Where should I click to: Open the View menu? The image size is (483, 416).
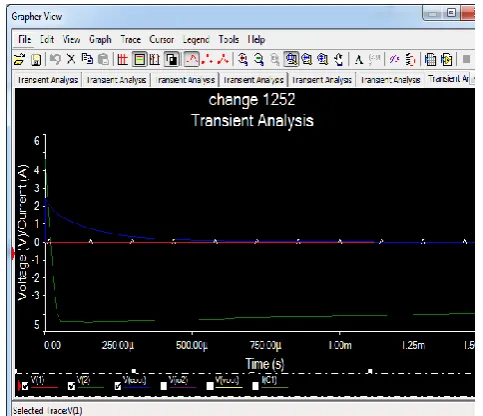pyautogui.click(x=71, y=39)
